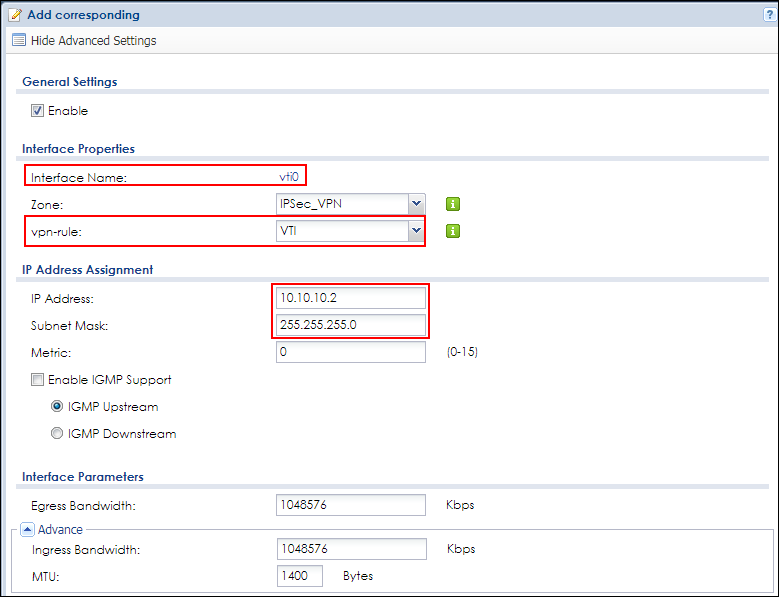The width and height of the screenshot is (779, 597).
Task: Click the Hide Advanced Settings link
Action: pos(94,41)
